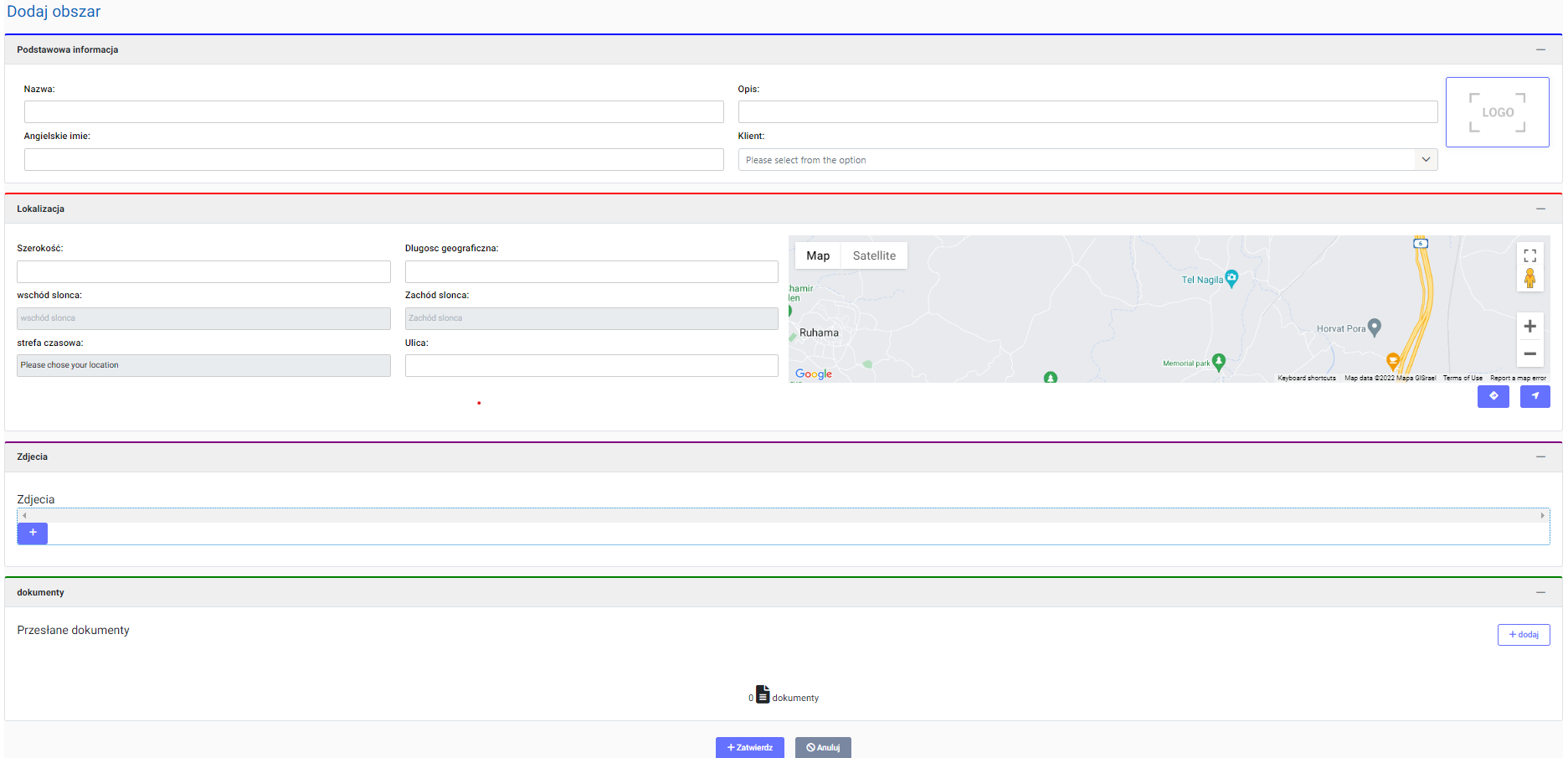Select the Map view tab
Screen dimensions: 1568x758
(818, 255)
